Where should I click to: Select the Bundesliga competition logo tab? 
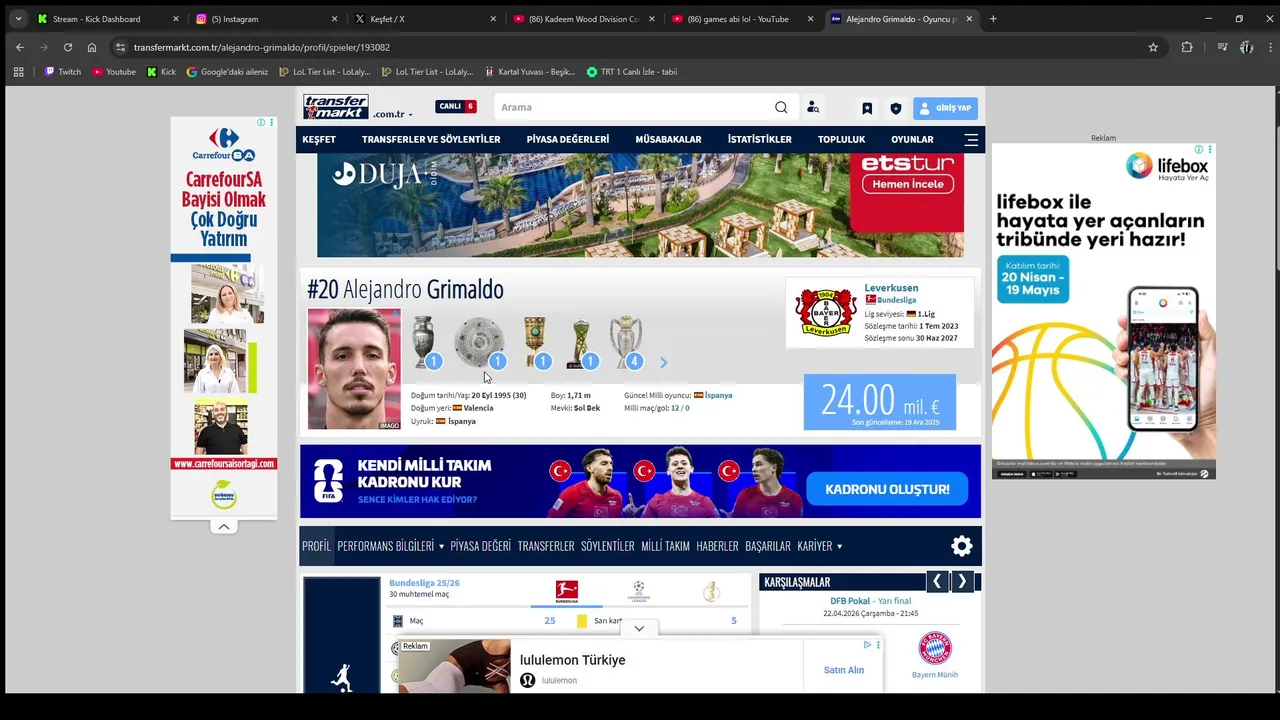pyautogui.click(x=567, y=591)
